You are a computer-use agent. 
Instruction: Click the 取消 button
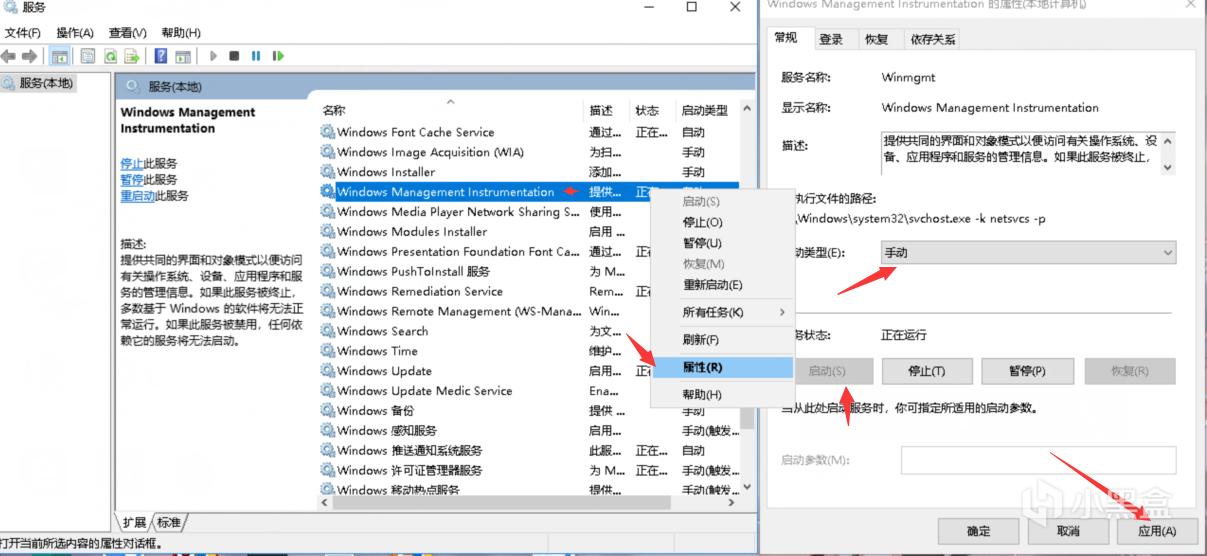(1068, 531)
